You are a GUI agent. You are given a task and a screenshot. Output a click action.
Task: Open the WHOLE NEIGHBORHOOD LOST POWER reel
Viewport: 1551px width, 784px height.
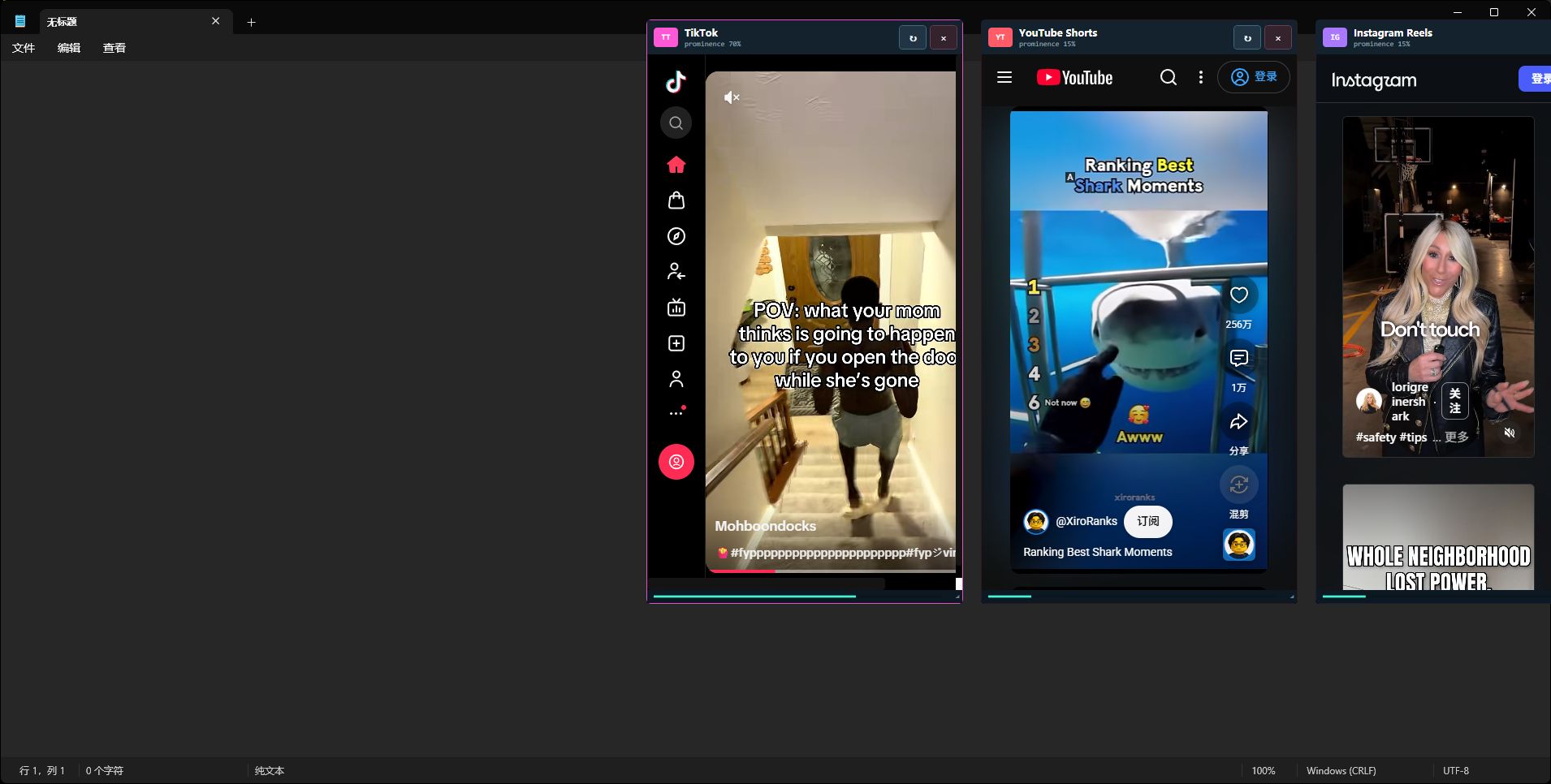pyautogui.click(x=1438, y=537)
